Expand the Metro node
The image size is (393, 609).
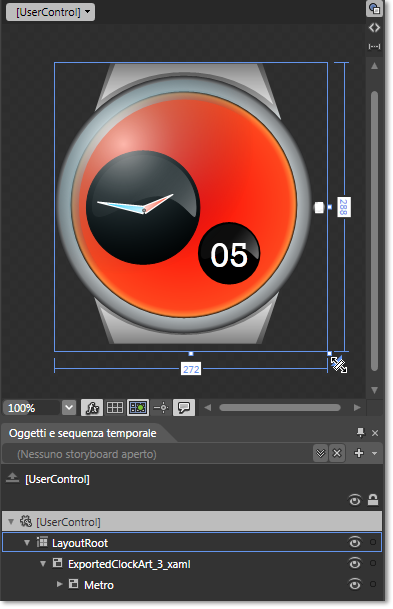[x=59, y=584]
